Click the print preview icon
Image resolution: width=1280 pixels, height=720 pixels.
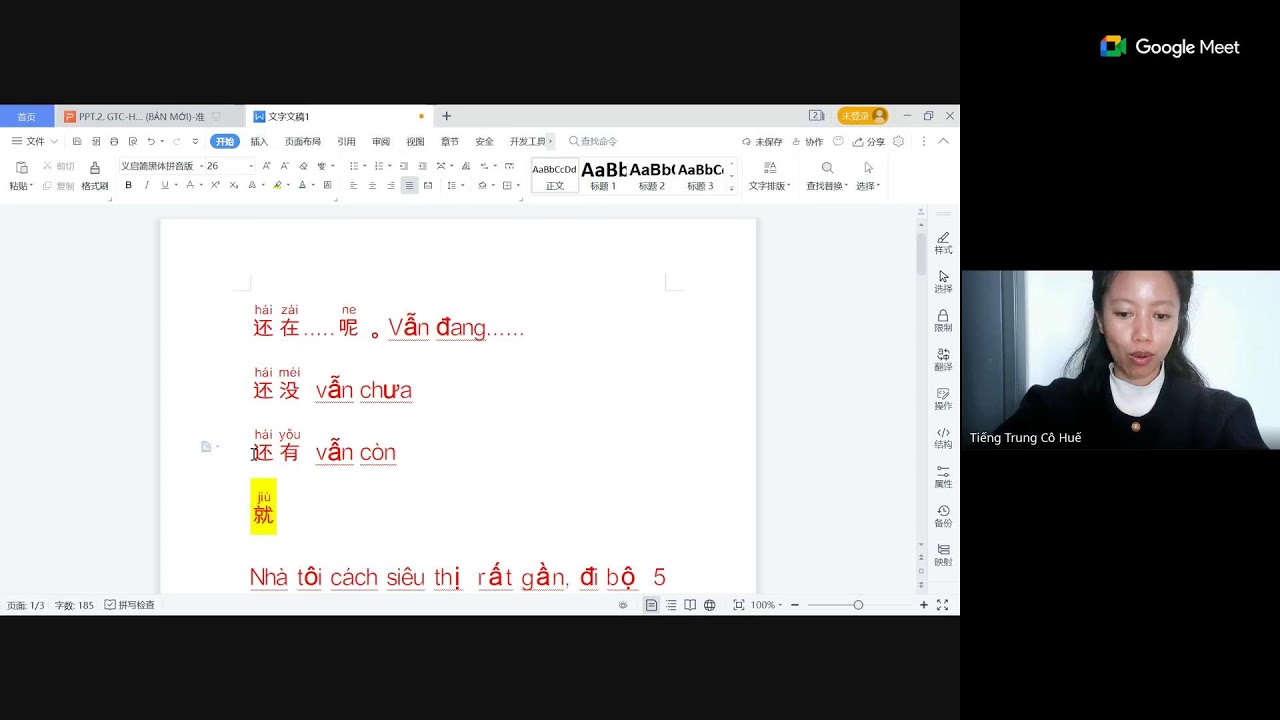131,142
